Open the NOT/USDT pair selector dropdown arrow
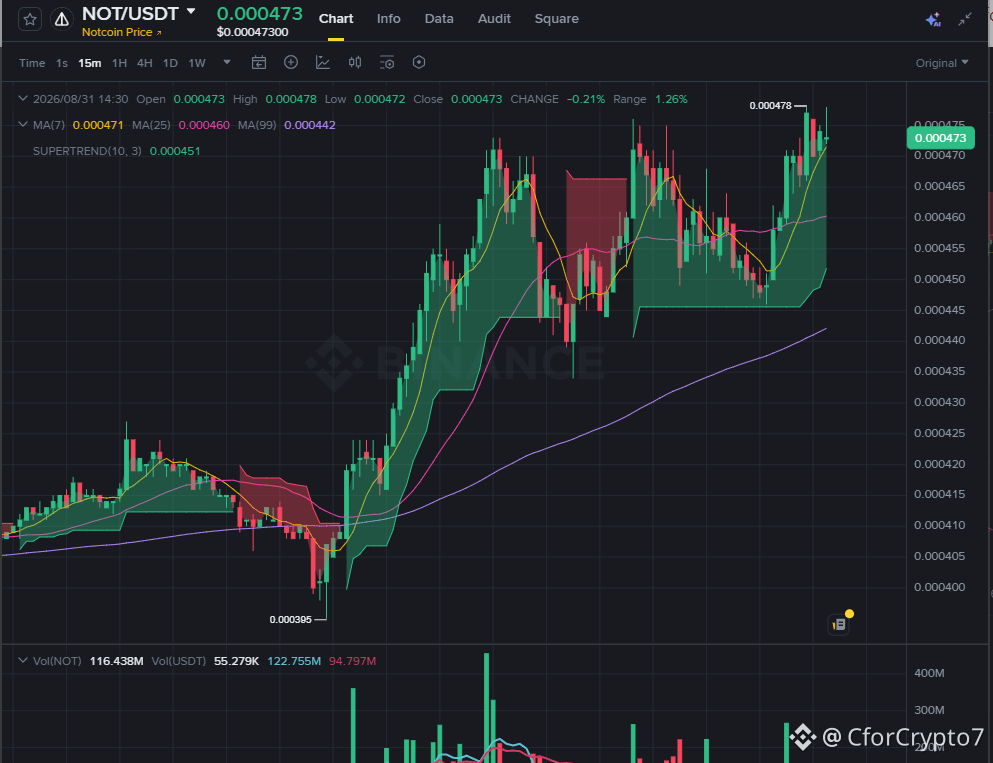The width and height of the screenshot is (993, 763). 191,12
